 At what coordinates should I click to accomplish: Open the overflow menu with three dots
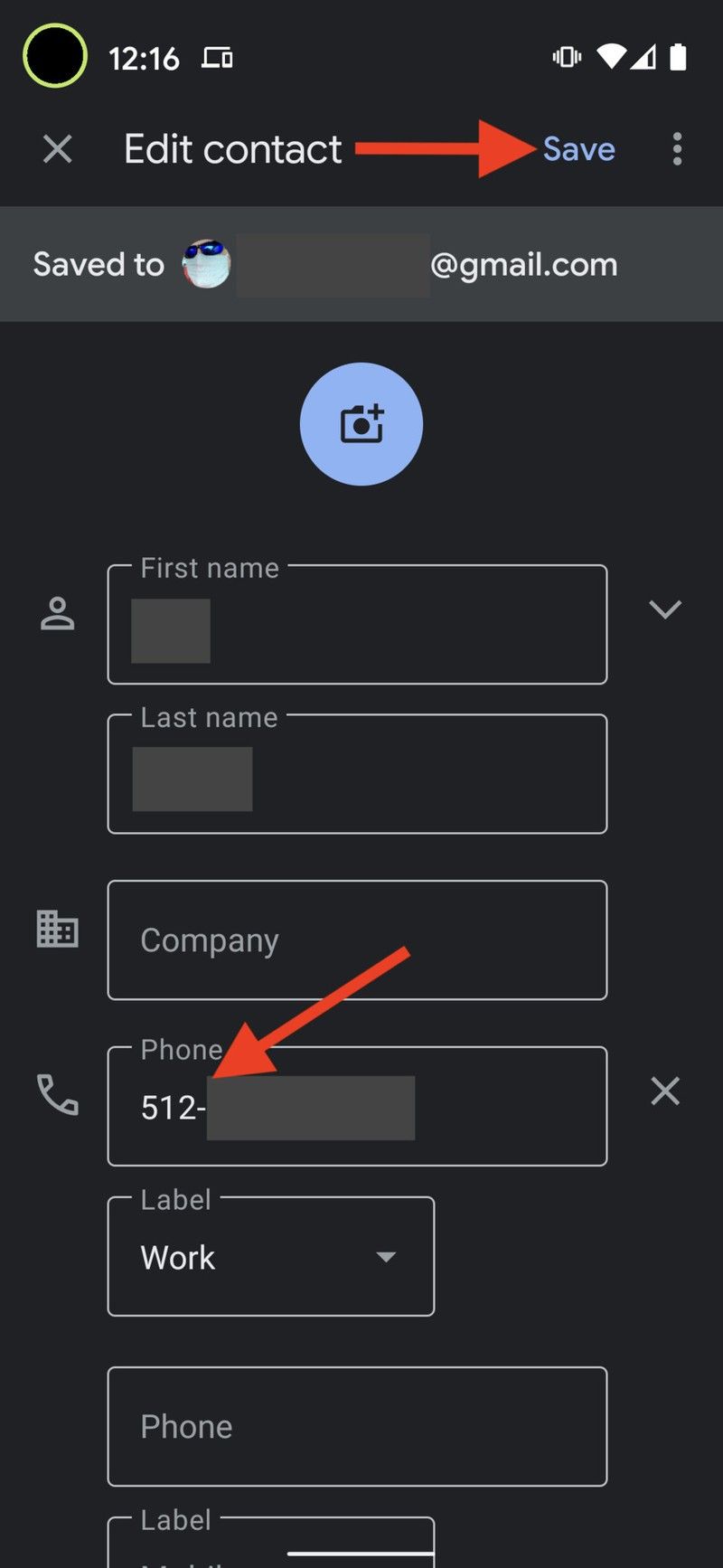[676, 149]
